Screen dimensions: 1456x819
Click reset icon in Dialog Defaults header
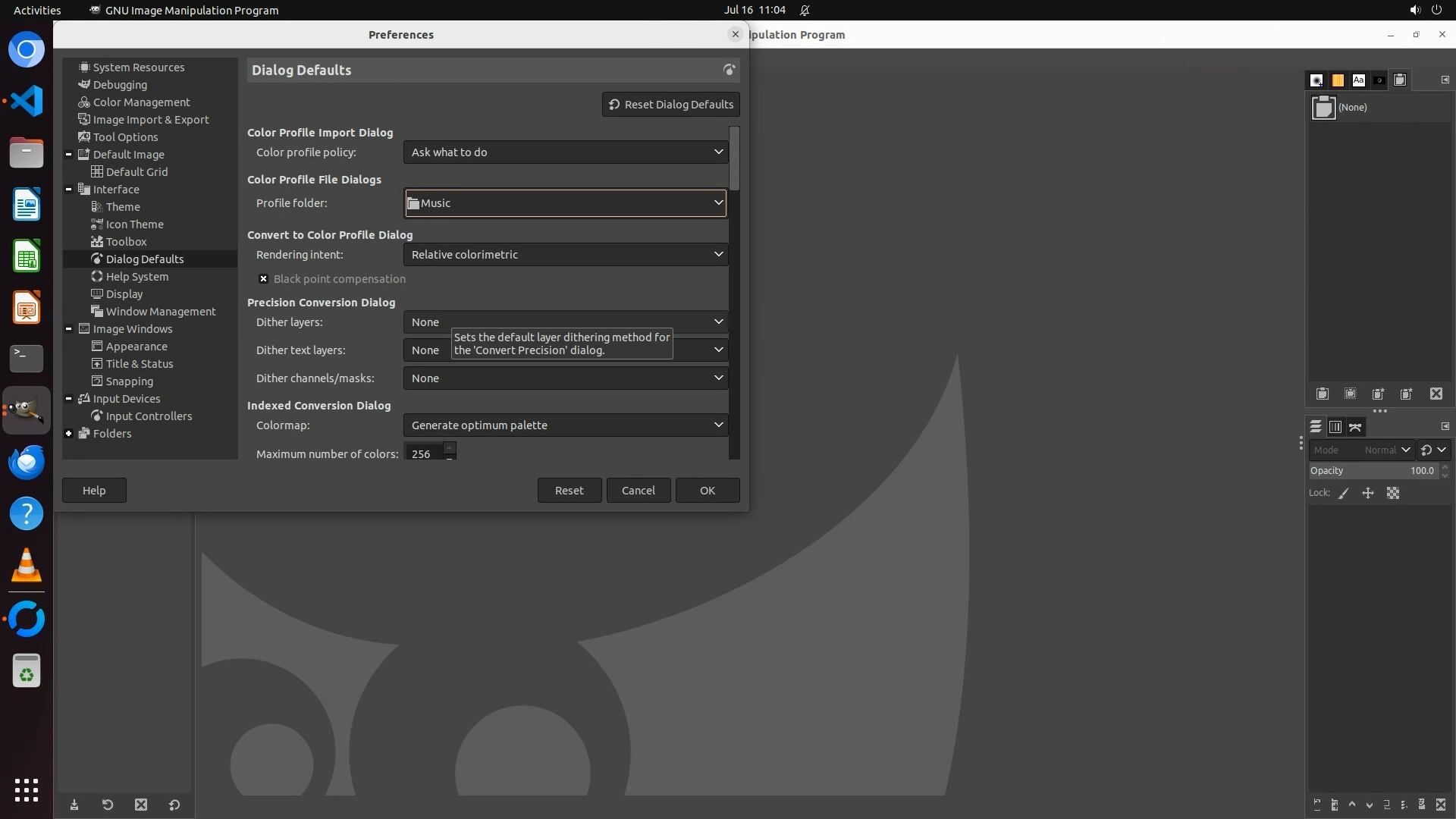(729, 70)
